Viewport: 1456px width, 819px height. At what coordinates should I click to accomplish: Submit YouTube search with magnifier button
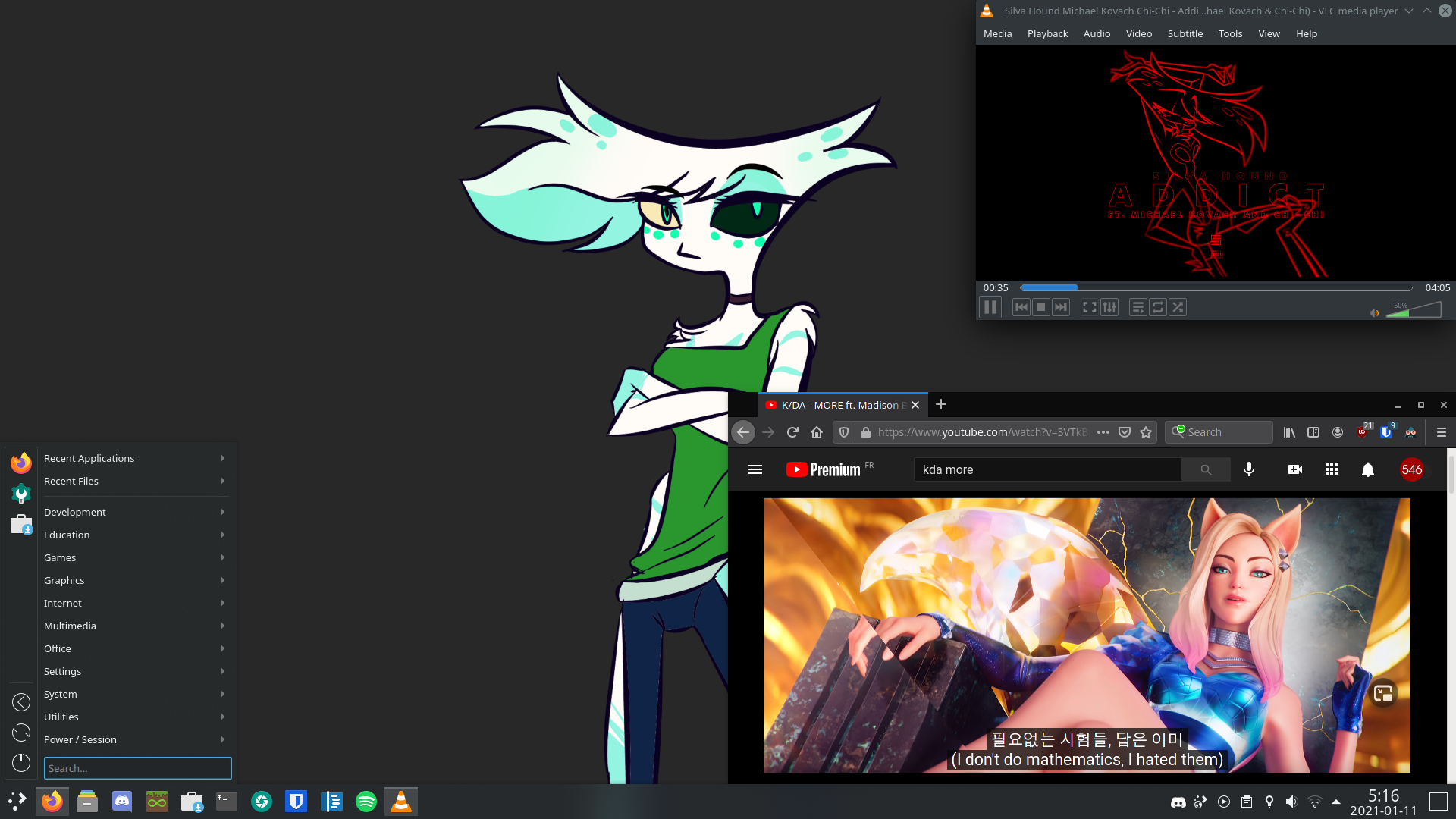[1206, 469]
